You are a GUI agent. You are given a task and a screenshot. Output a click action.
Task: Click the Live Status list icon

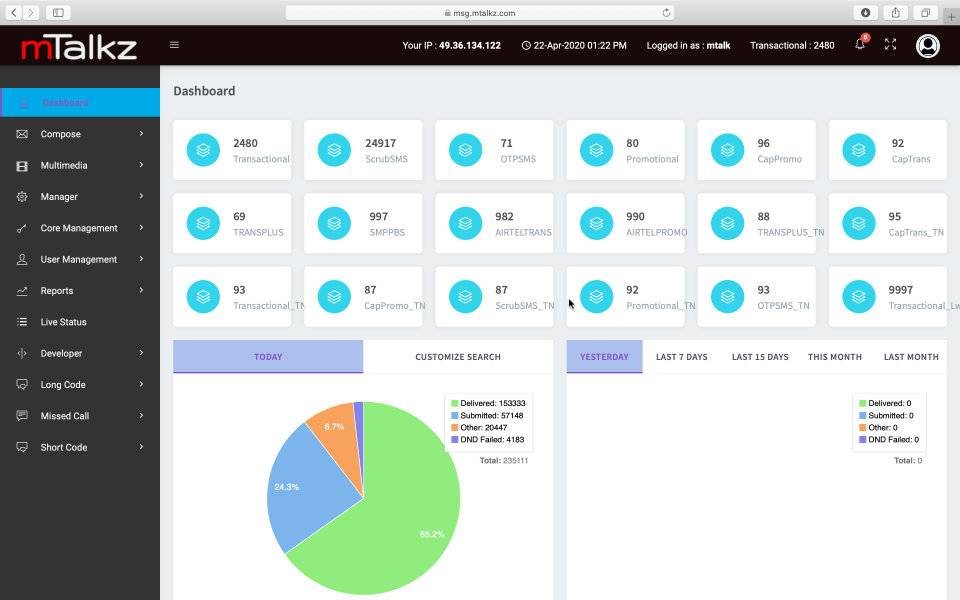22,321
